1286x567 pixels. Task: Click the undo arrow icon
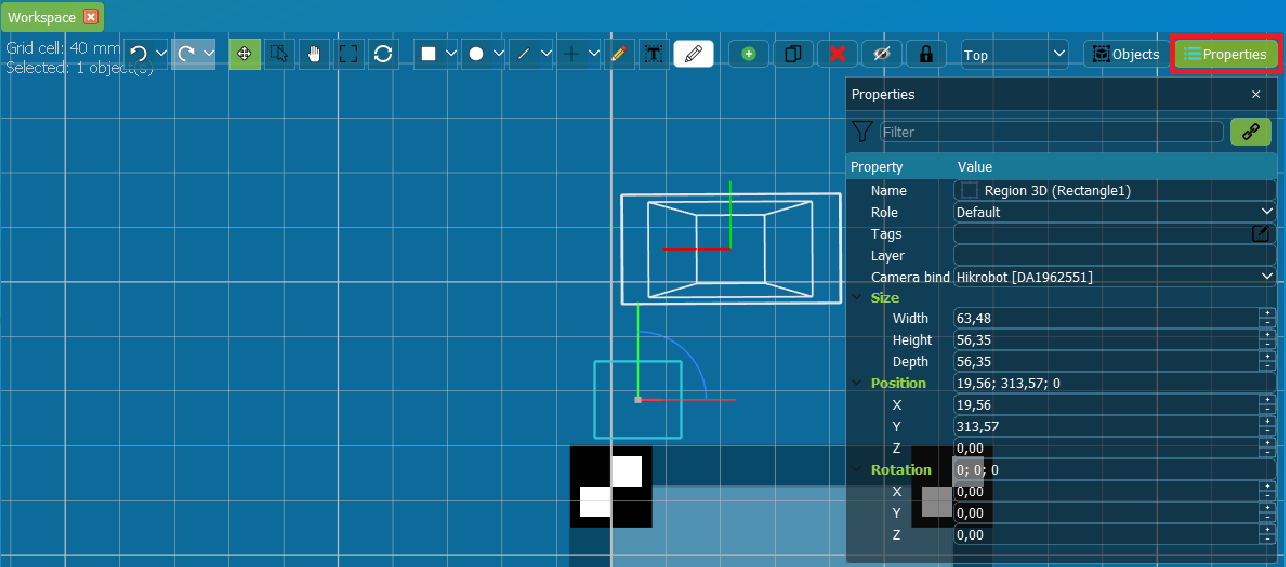point(138,54)
